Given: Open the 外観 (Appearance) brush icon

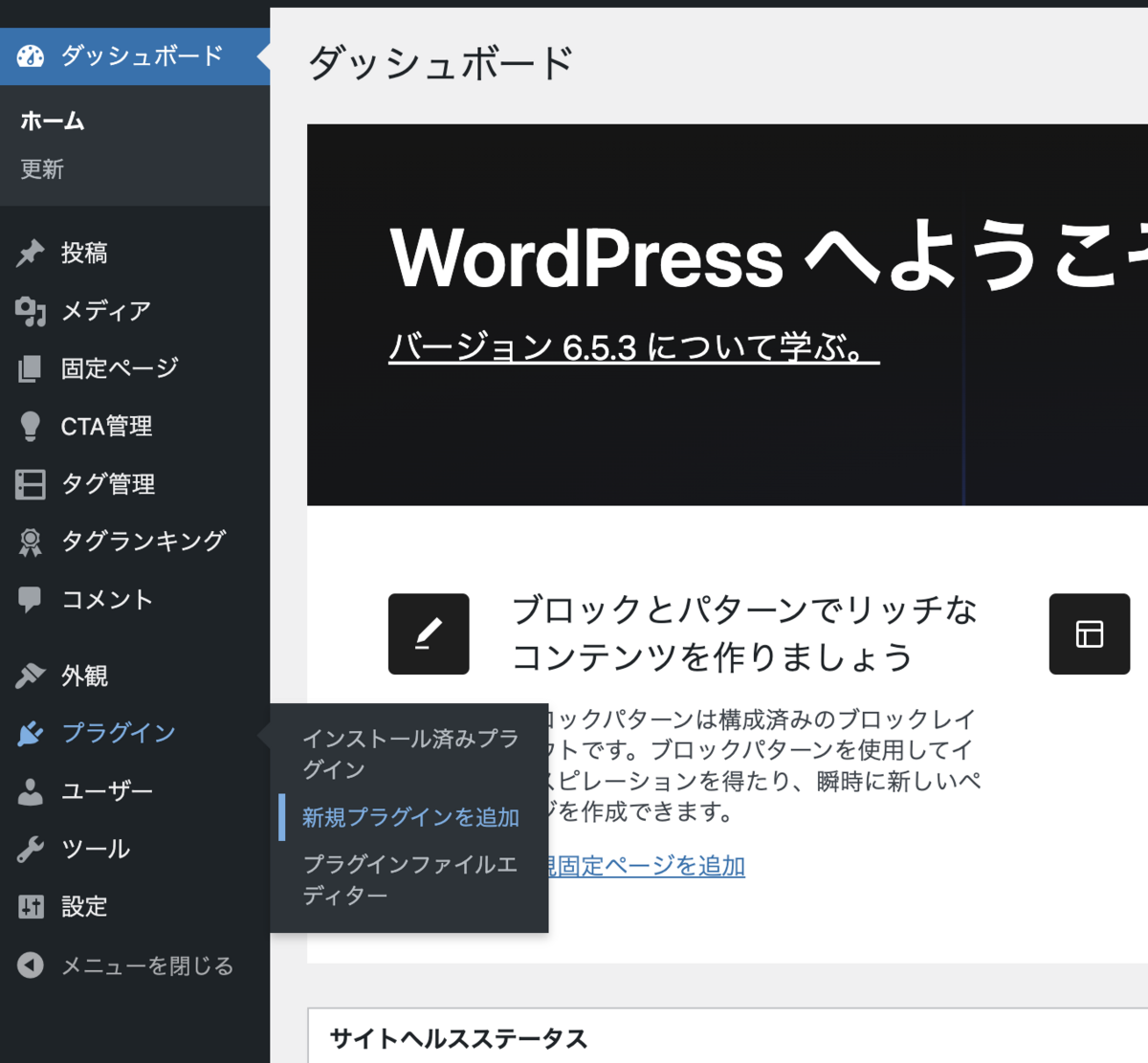Looking at the screenshot, I should click(x=30, y=675).
